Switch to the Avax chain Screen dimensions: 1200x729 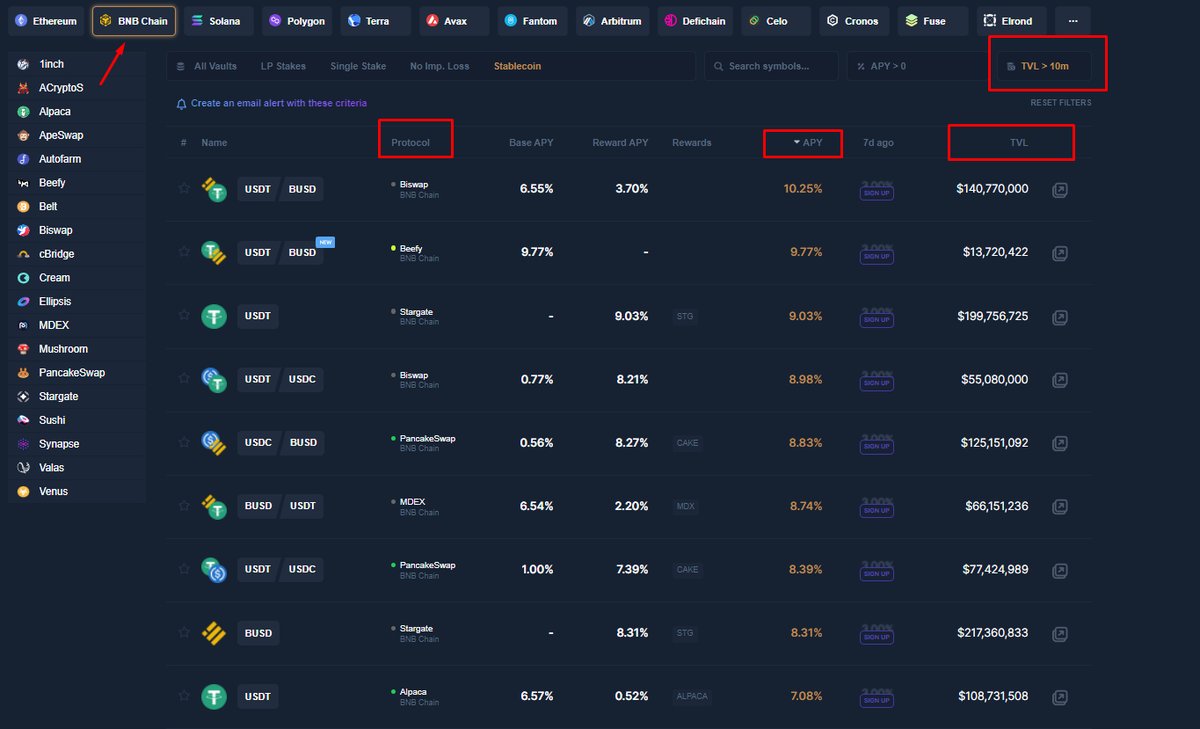point(454,21)
